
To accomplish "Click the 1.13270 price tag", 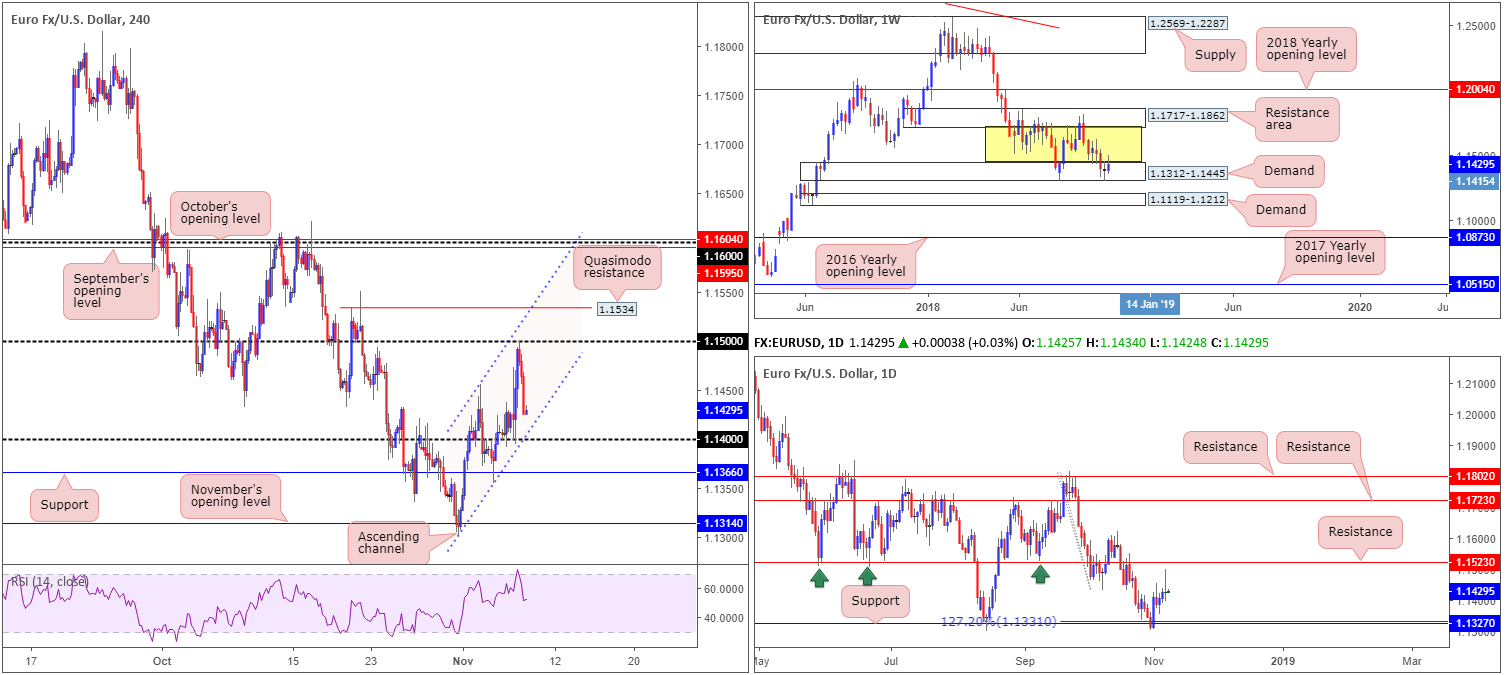I will point(1474,623).
